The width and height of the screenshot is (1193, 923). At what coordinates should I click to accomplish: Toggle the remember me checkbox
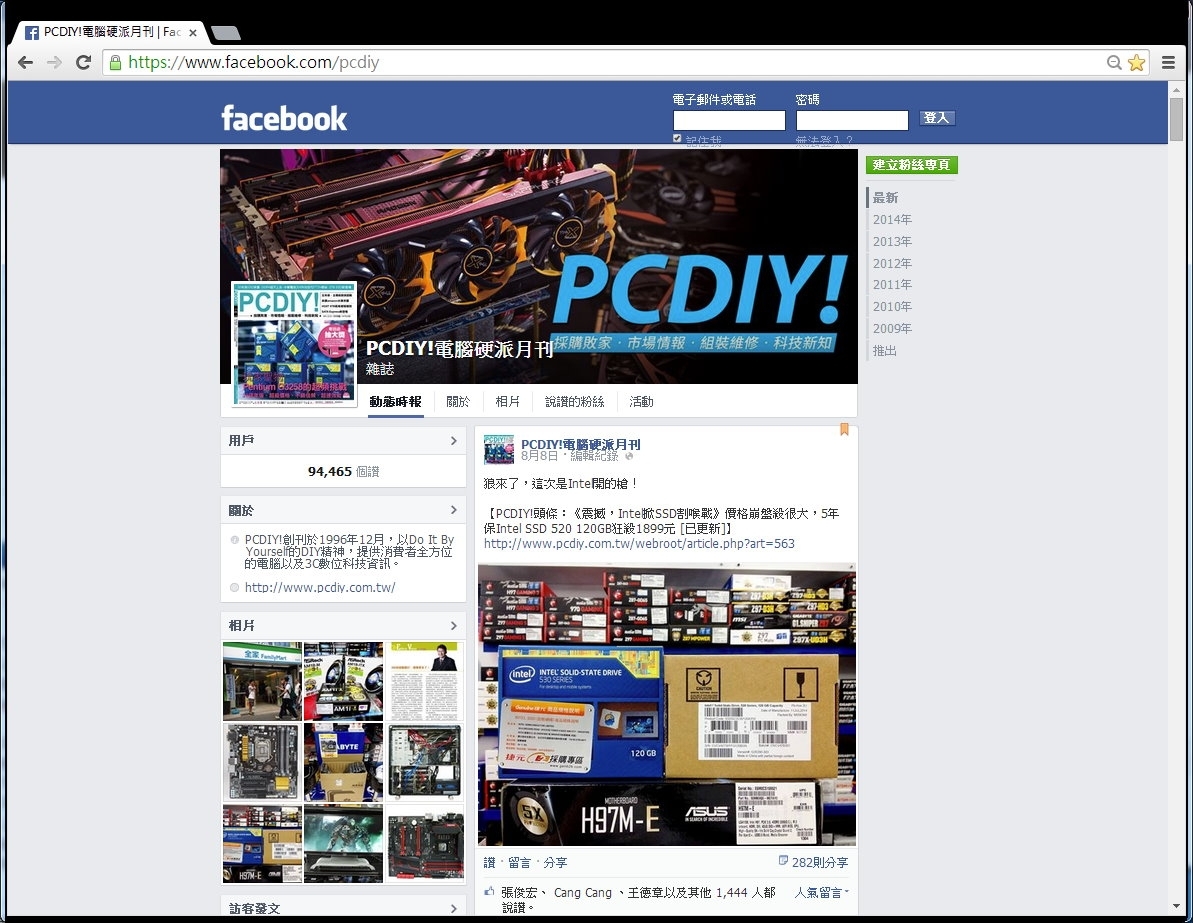tap(677, 138)
